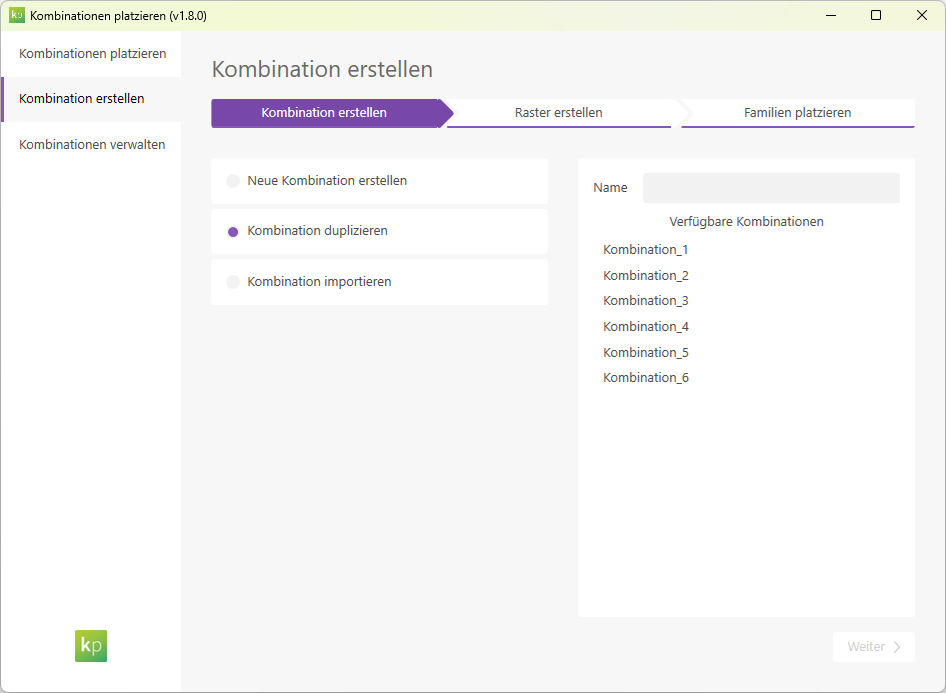Image resolution: width=946 pixels, height=693 pixels.
Task: Go to 'Kombination erstellen' via the sidebar
Action: coord(81,98)
